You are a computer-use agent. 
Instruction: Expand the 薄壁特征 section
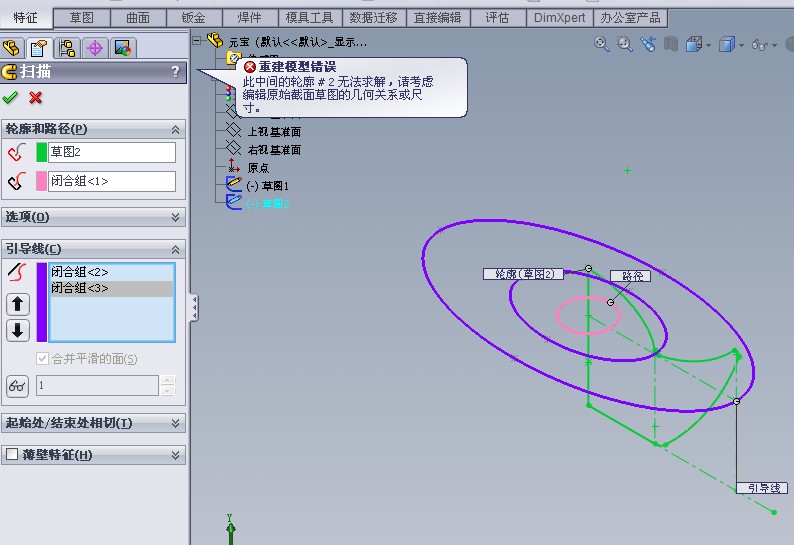pyautogui.click(x=175, y=455)
